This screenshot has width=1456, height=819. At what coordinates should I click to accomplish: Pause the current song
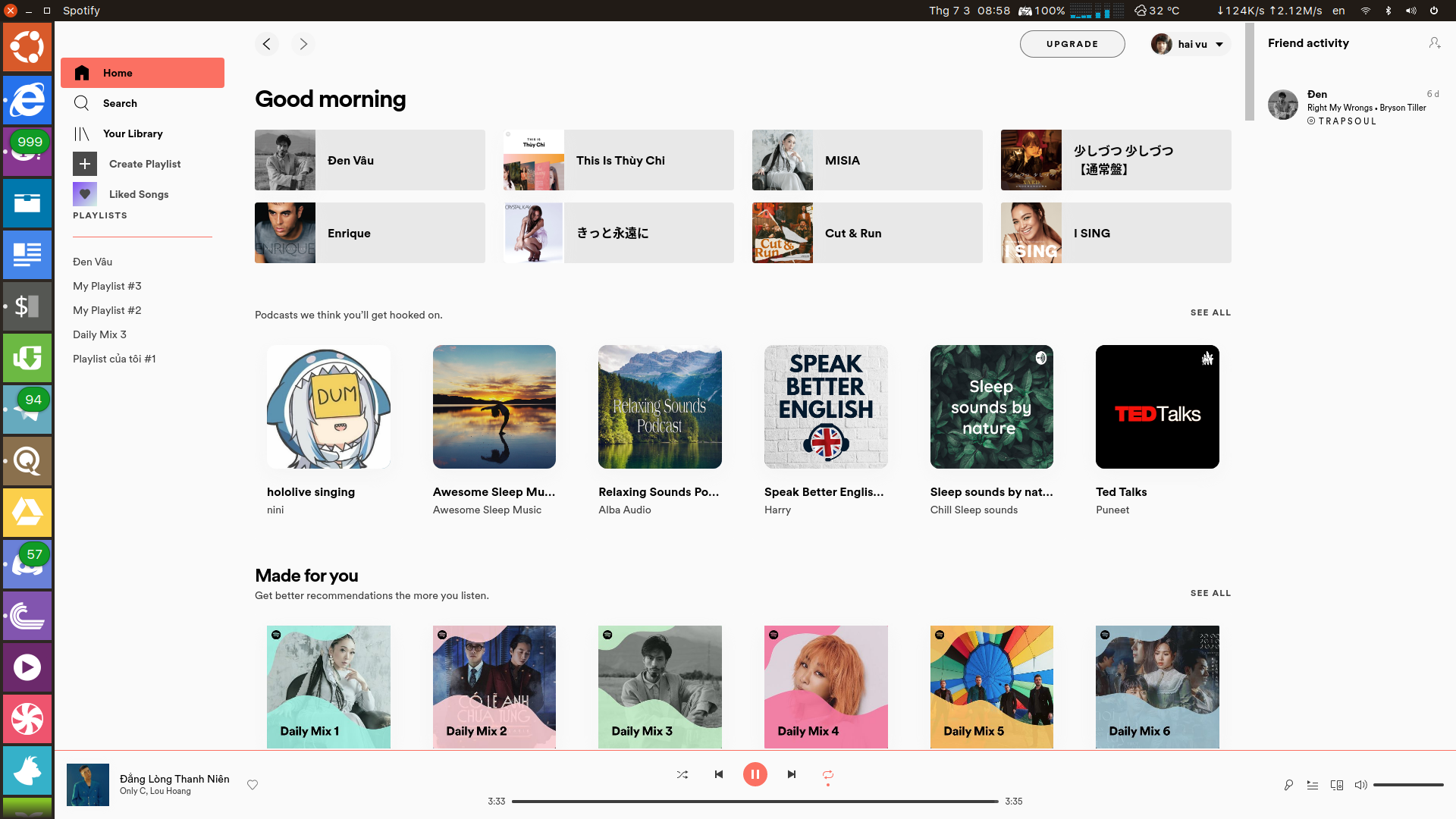[x=755, y=774]
